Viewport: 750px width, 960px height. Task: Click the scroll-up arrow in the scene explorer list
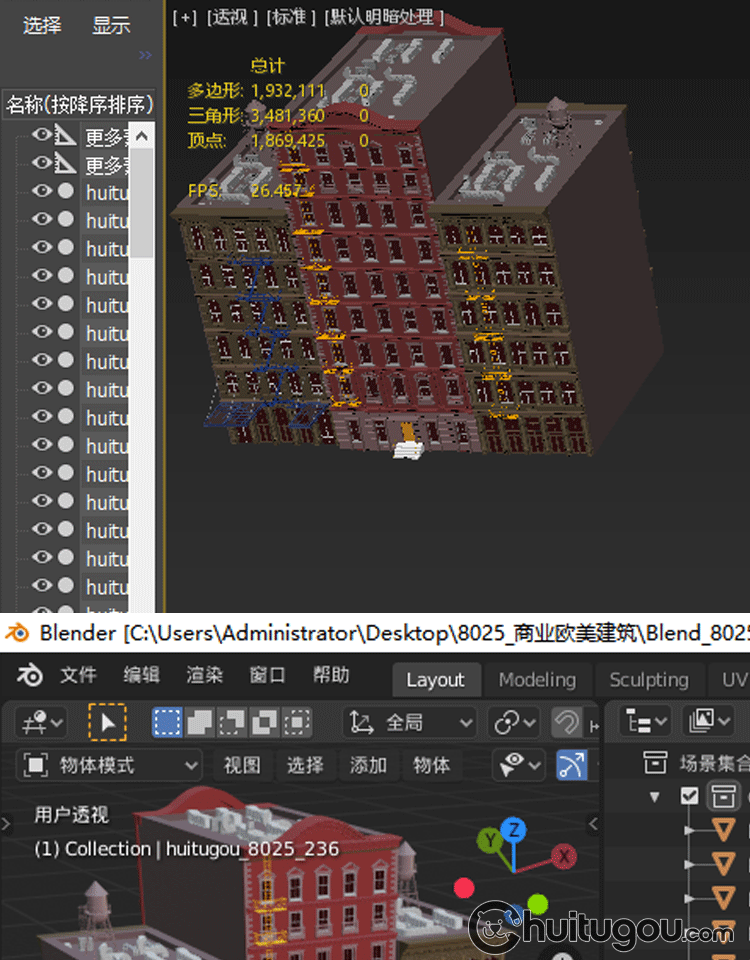(x=142, y=136)
